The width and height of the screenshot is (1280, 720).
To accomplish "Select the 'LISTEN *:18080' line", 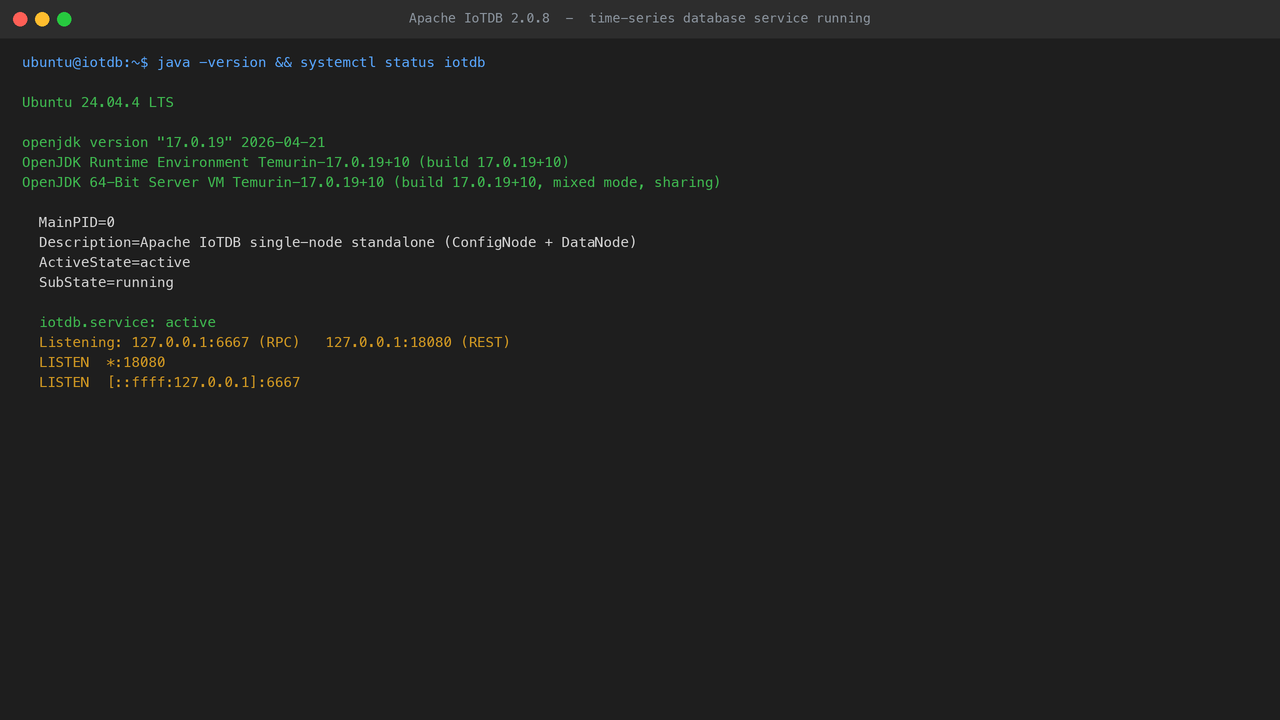I will tap(102, 362).
